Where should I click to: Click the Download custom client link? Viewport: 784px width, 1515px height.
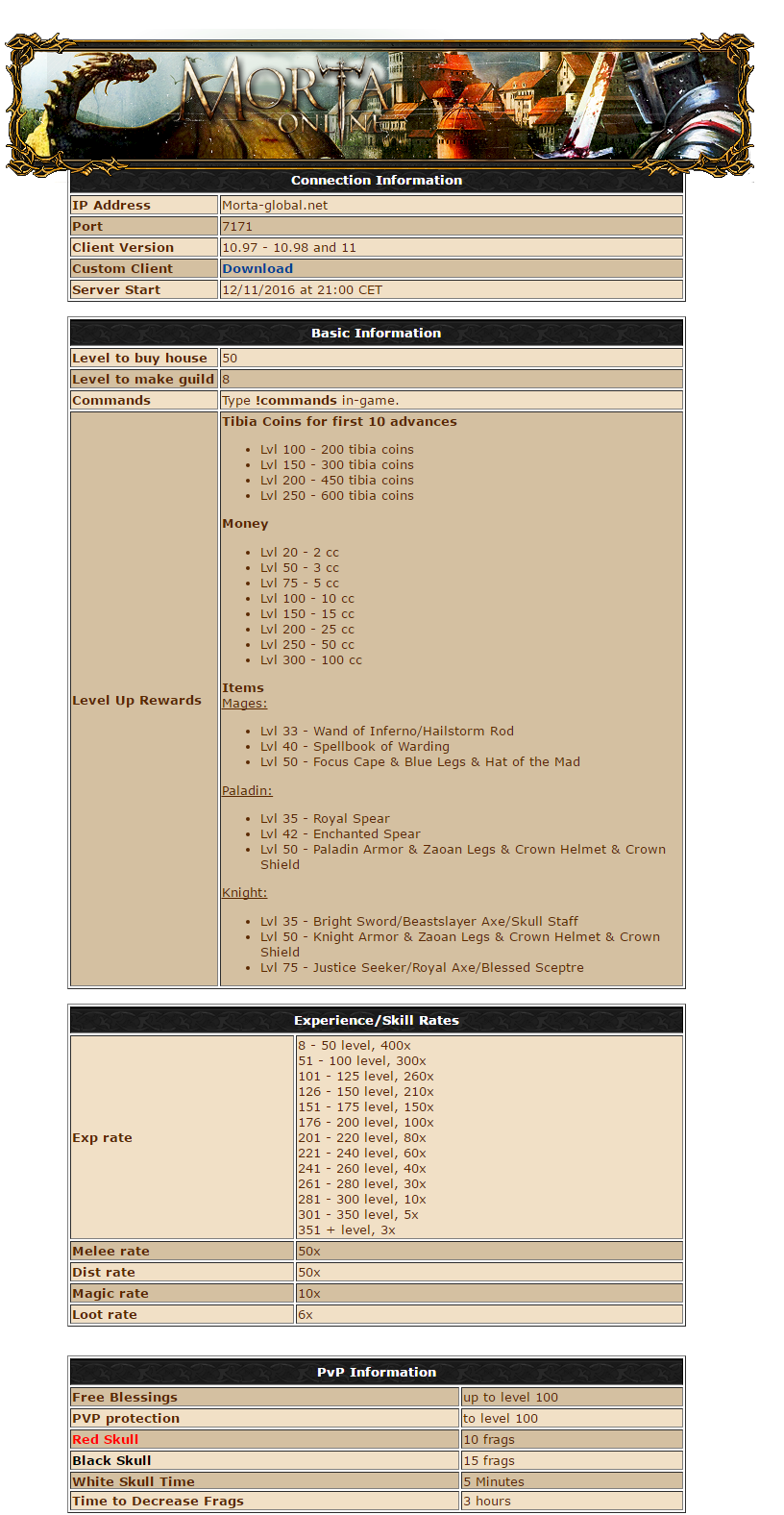(x=257, y=269)
